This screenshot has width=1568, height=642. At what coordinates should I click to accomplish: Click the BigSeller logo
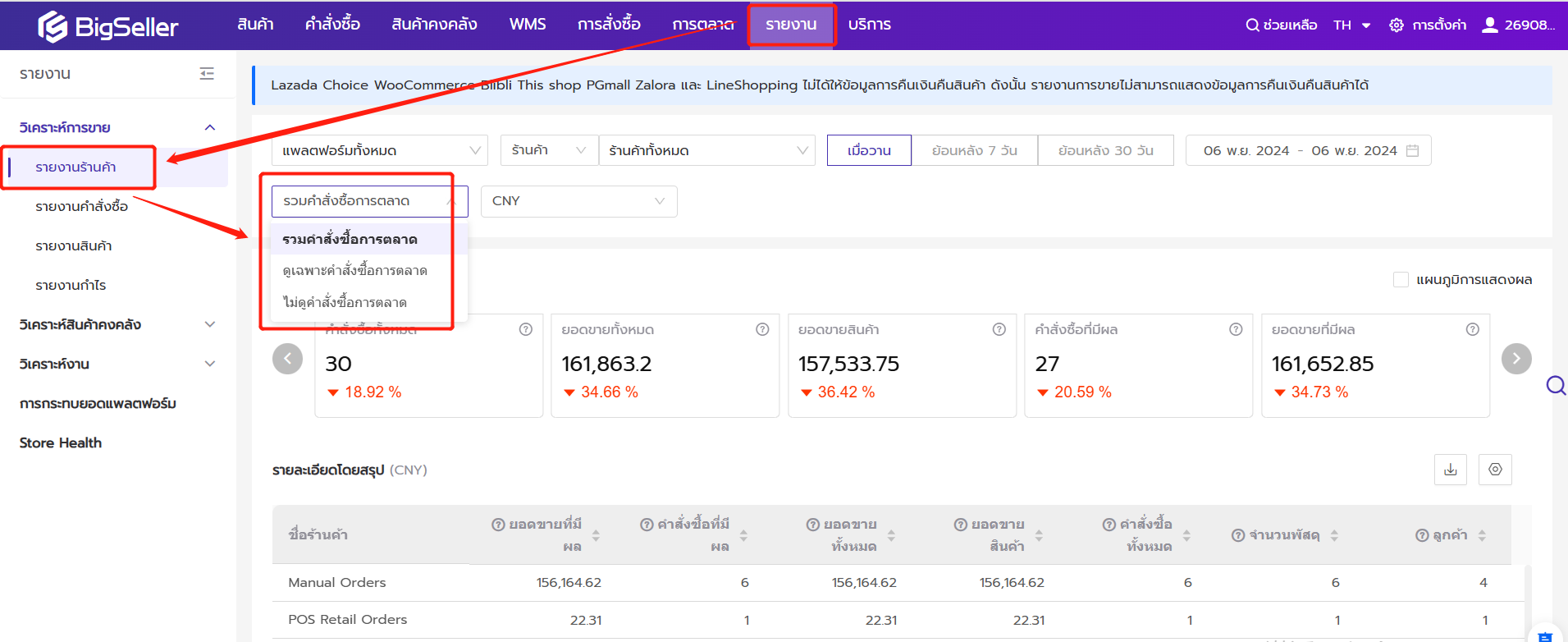tap(107, 26)
